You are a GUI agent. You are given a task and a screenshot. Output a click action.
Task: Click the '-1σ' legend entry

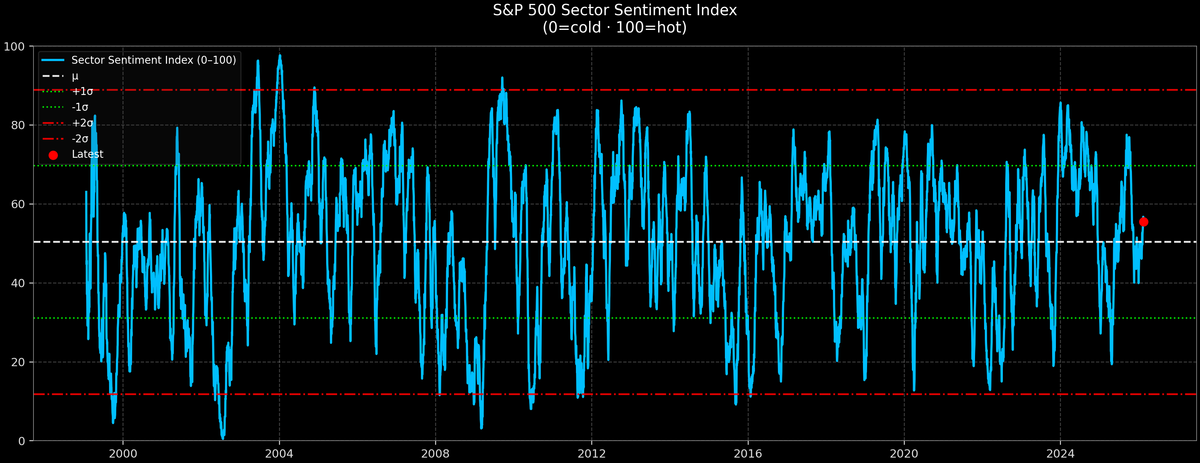pos(65,107)
